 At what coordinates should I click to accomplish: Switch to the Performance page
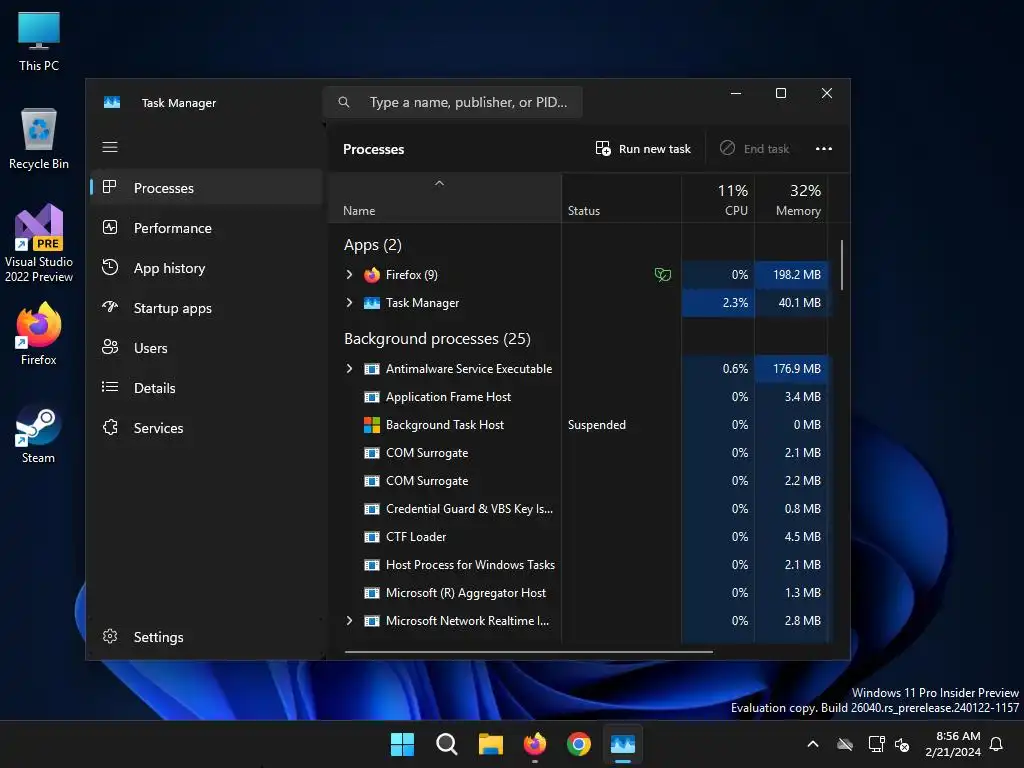coord(206,228)
